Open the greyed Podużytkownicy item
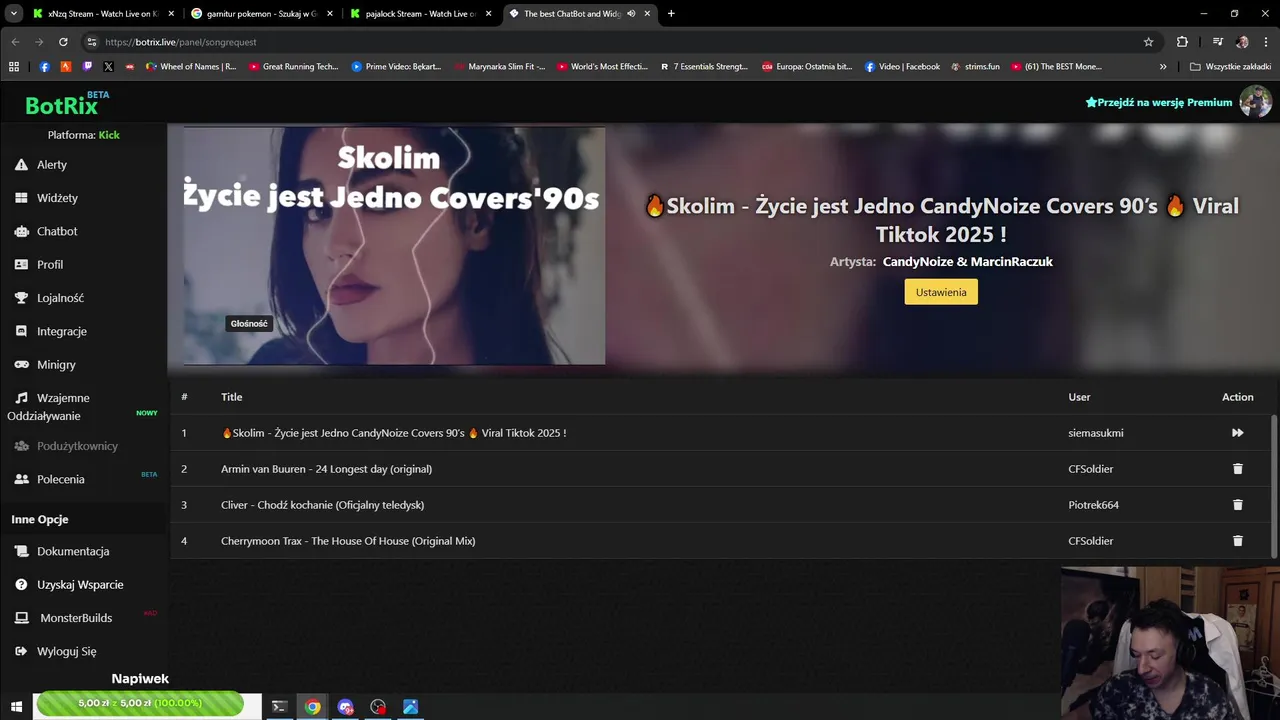 [66, 446]
